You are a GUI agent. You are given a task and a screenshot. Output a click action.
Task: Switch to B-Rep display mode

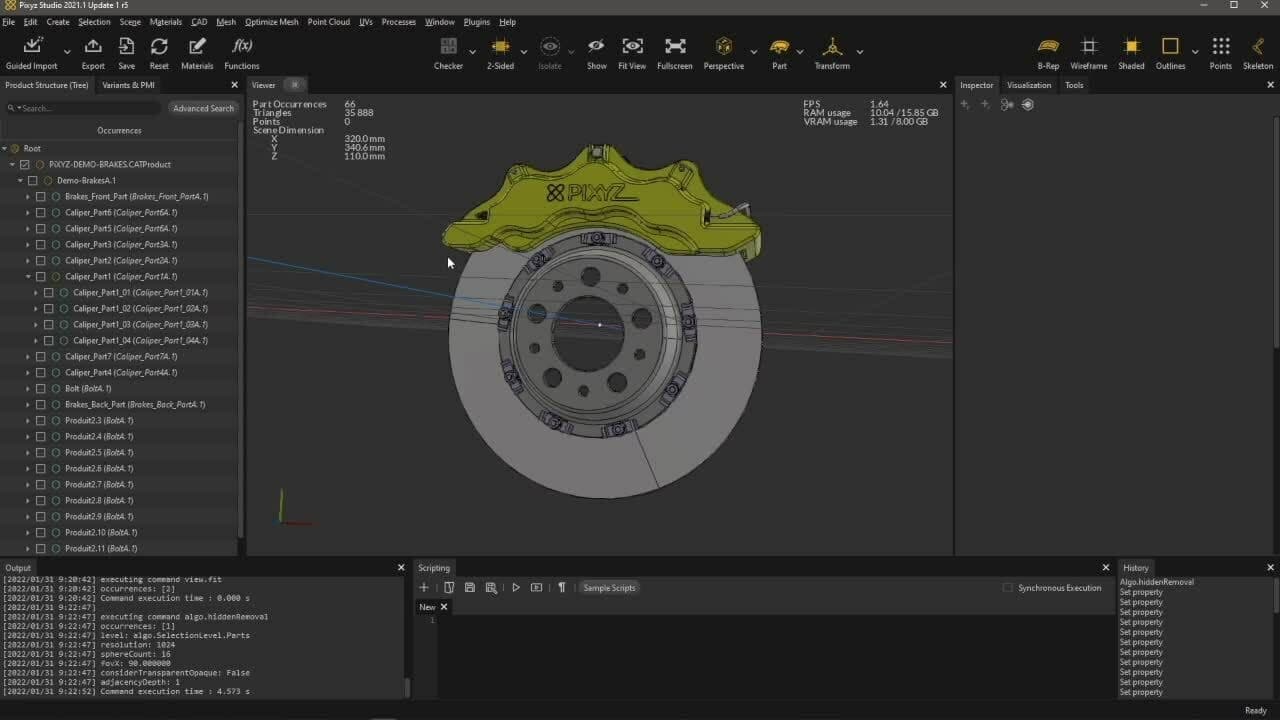(x=1048, y=46)
